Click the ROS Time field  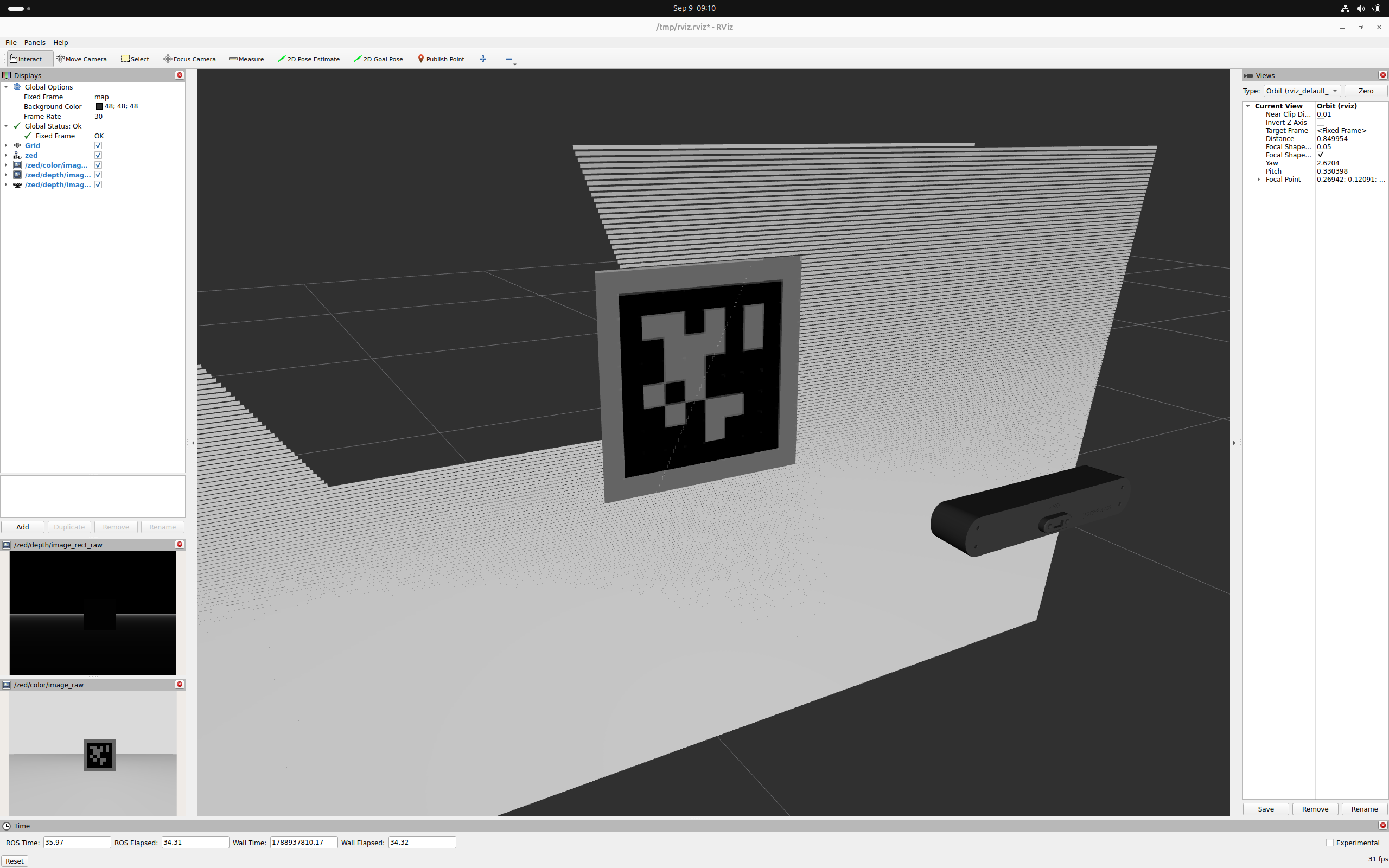pos(77,842)
